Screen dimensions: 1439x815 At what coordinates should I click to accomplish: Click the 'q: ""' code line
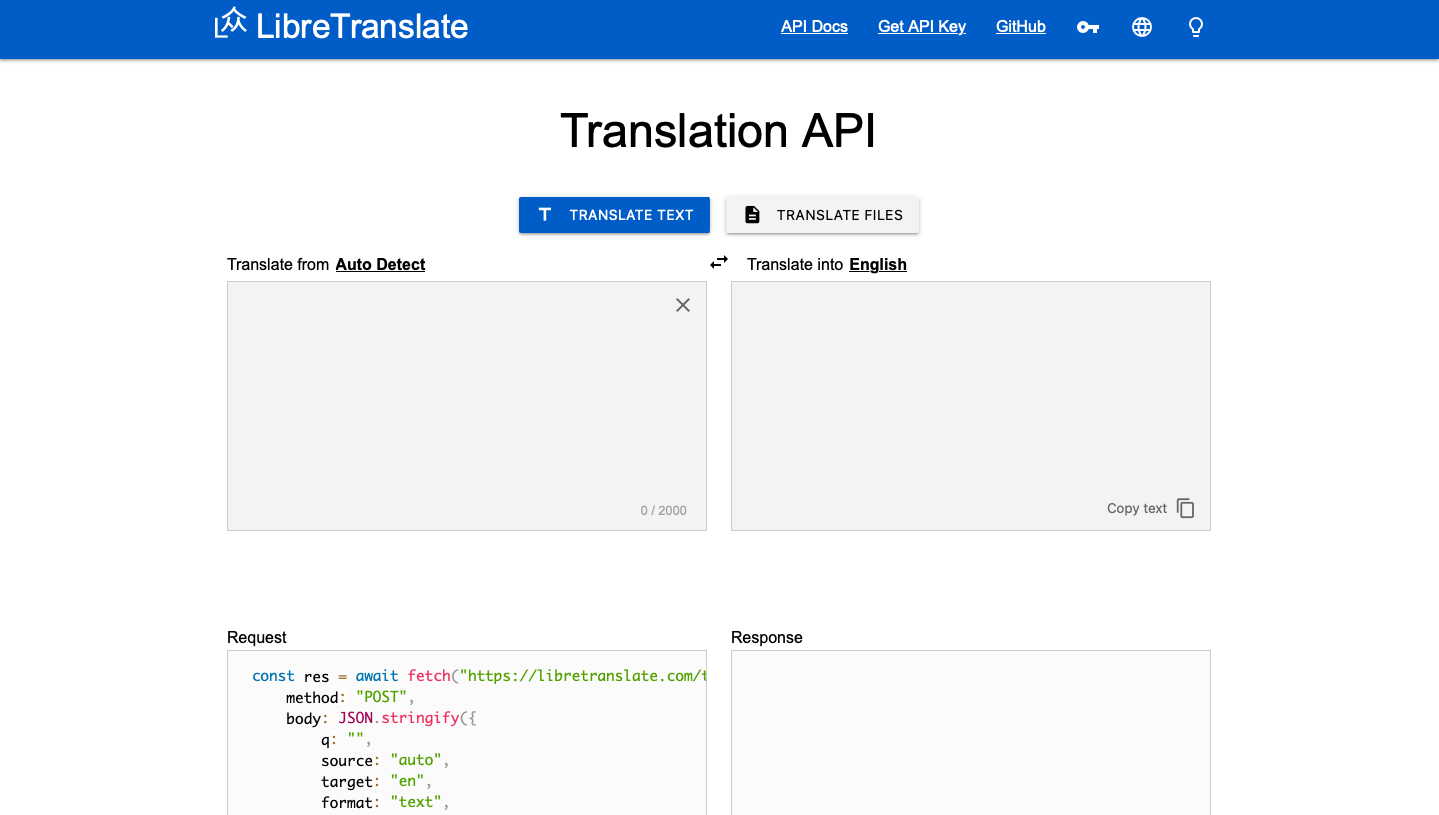347,740
